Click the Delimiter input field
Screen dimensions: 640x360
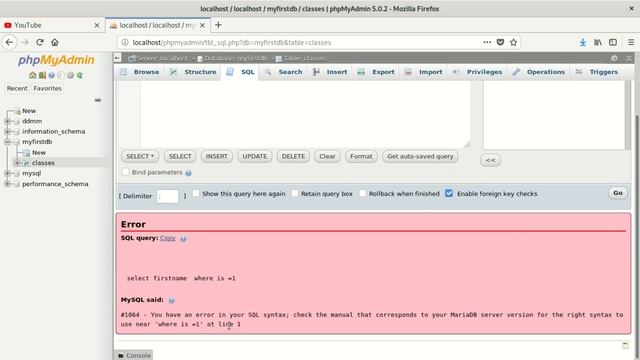(x=167, y=196)
